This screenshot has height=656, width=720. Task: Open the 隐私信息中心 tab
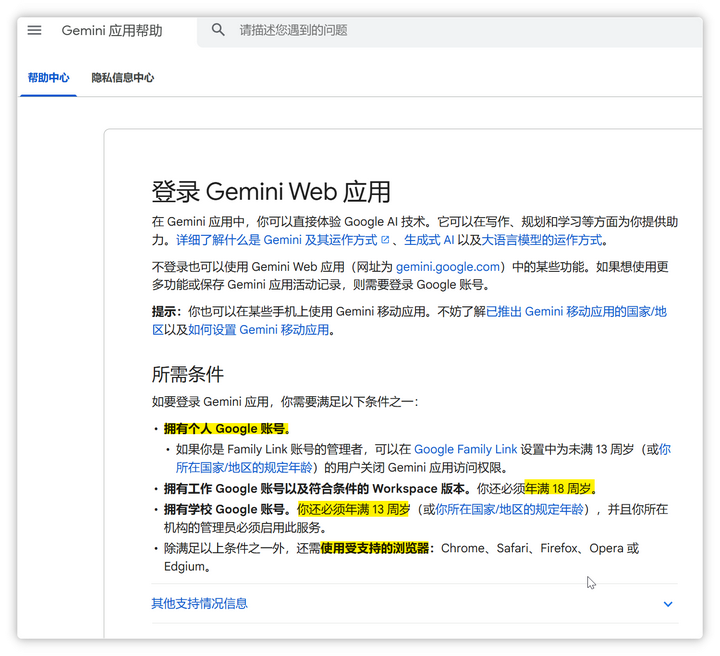click(122, 77)
